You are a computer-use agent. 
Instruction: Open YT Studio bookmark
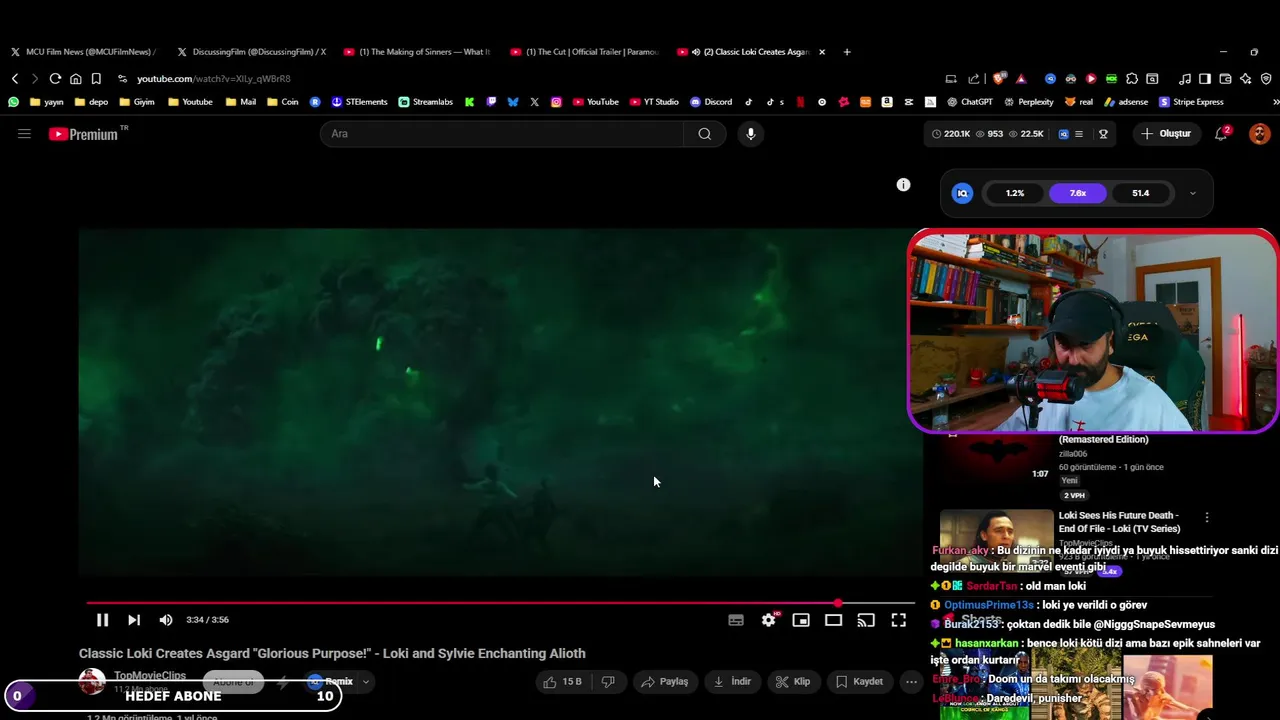pyautogui.click(x=654, y=102)
